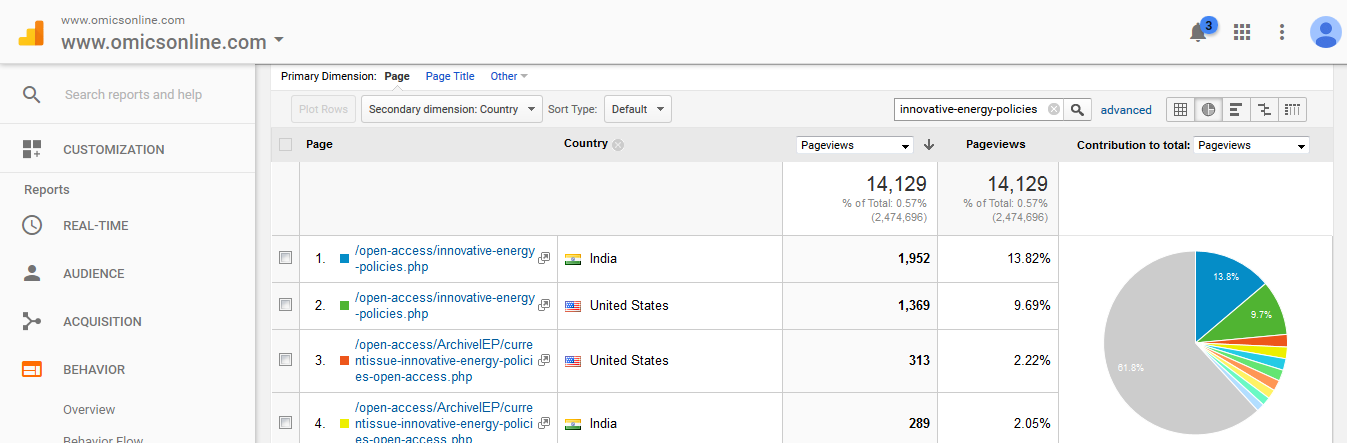Open row 4 page in new window

point(544,423)
